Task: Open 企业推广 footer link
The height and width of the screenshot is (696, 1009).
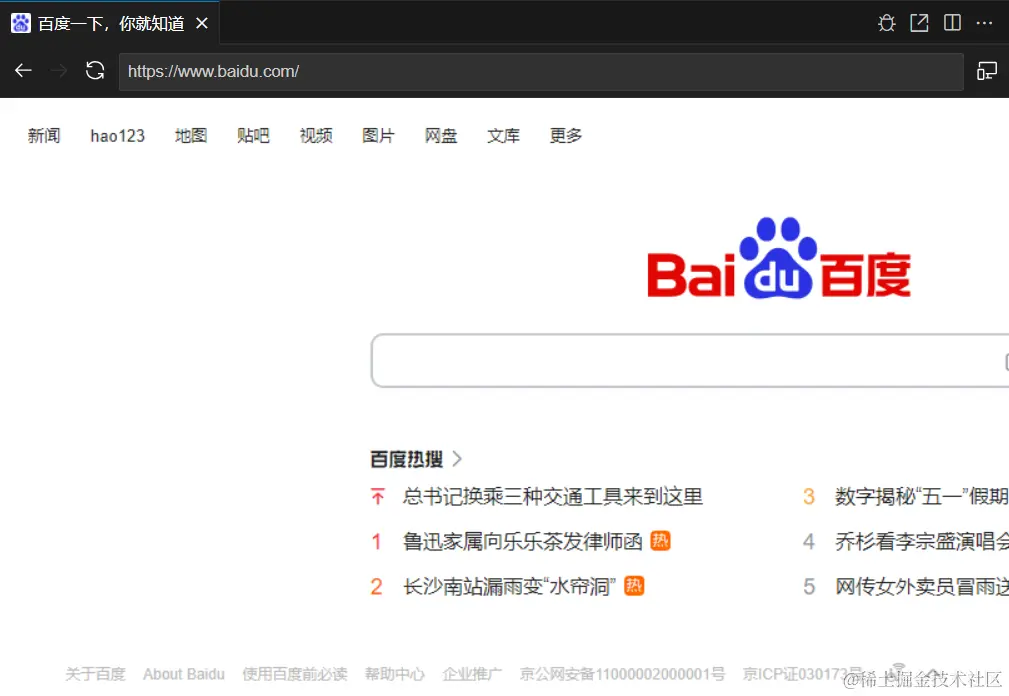Action: [472, 674]
